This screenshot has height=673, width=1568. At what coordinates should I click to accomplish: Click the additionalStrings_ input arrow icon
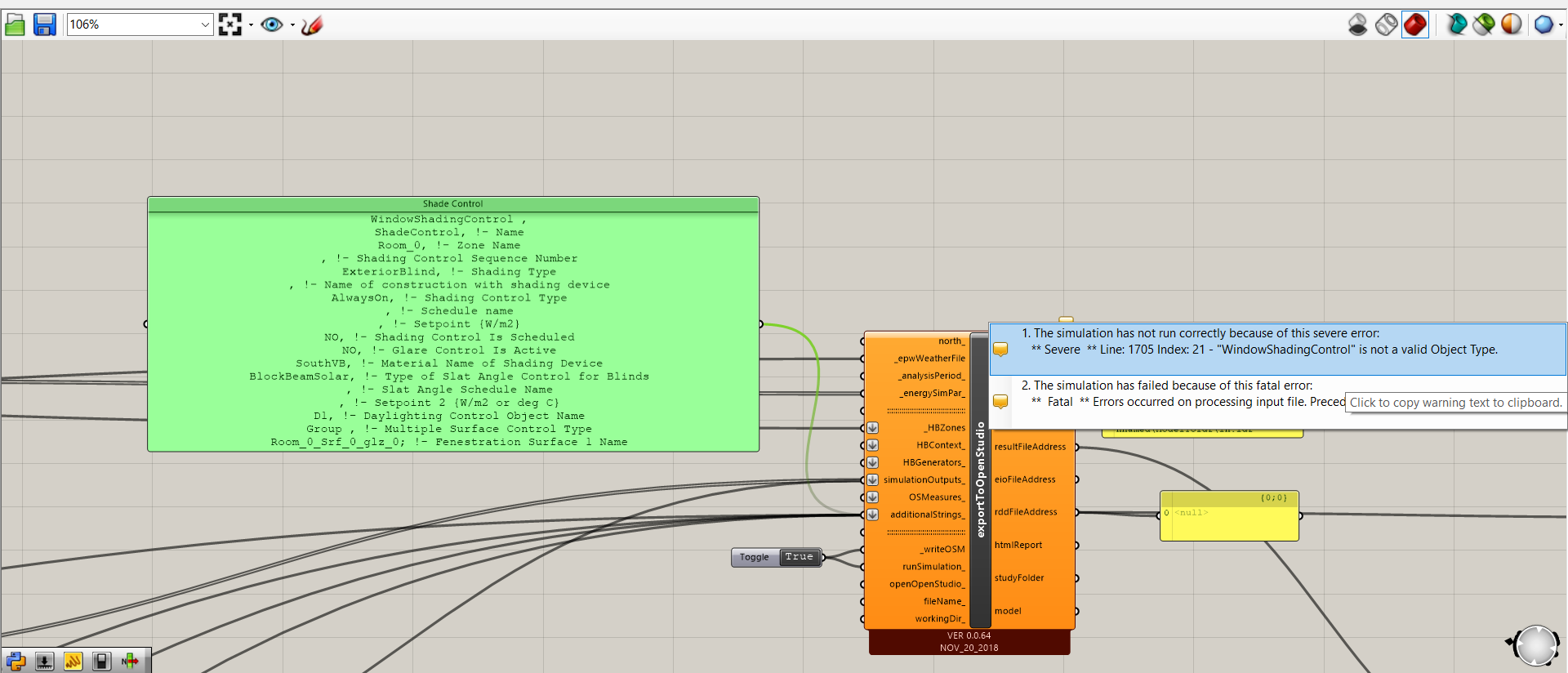pos(872,515)
